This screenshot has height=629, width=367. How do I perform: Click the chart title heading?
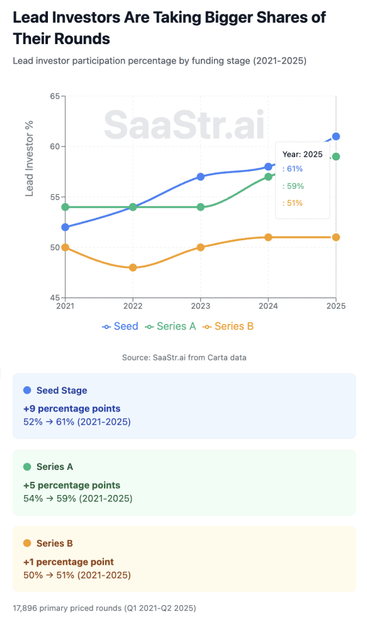[x=169, y=28]
